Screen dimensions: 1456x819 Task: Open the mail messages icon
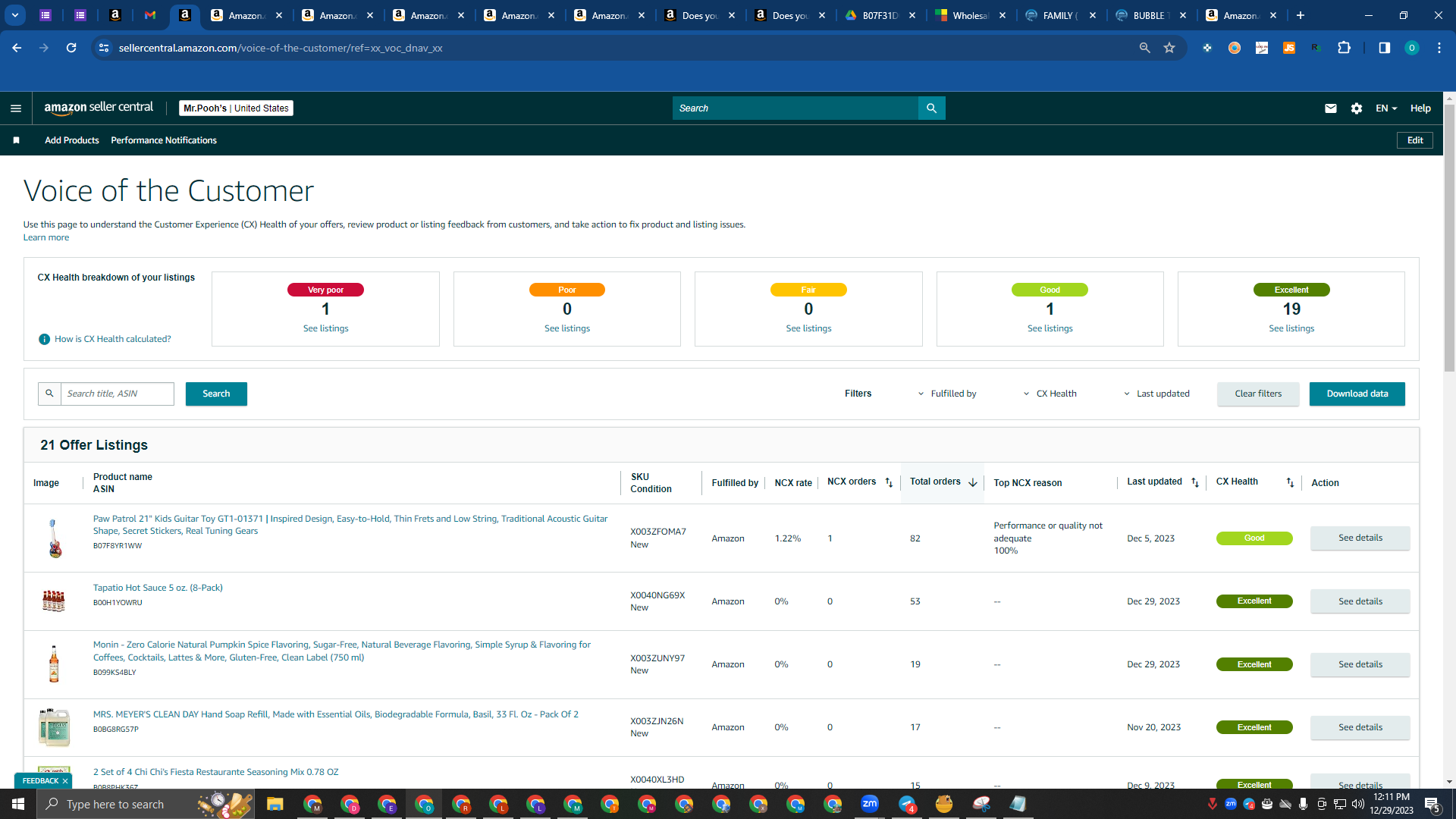point(1330,108)
